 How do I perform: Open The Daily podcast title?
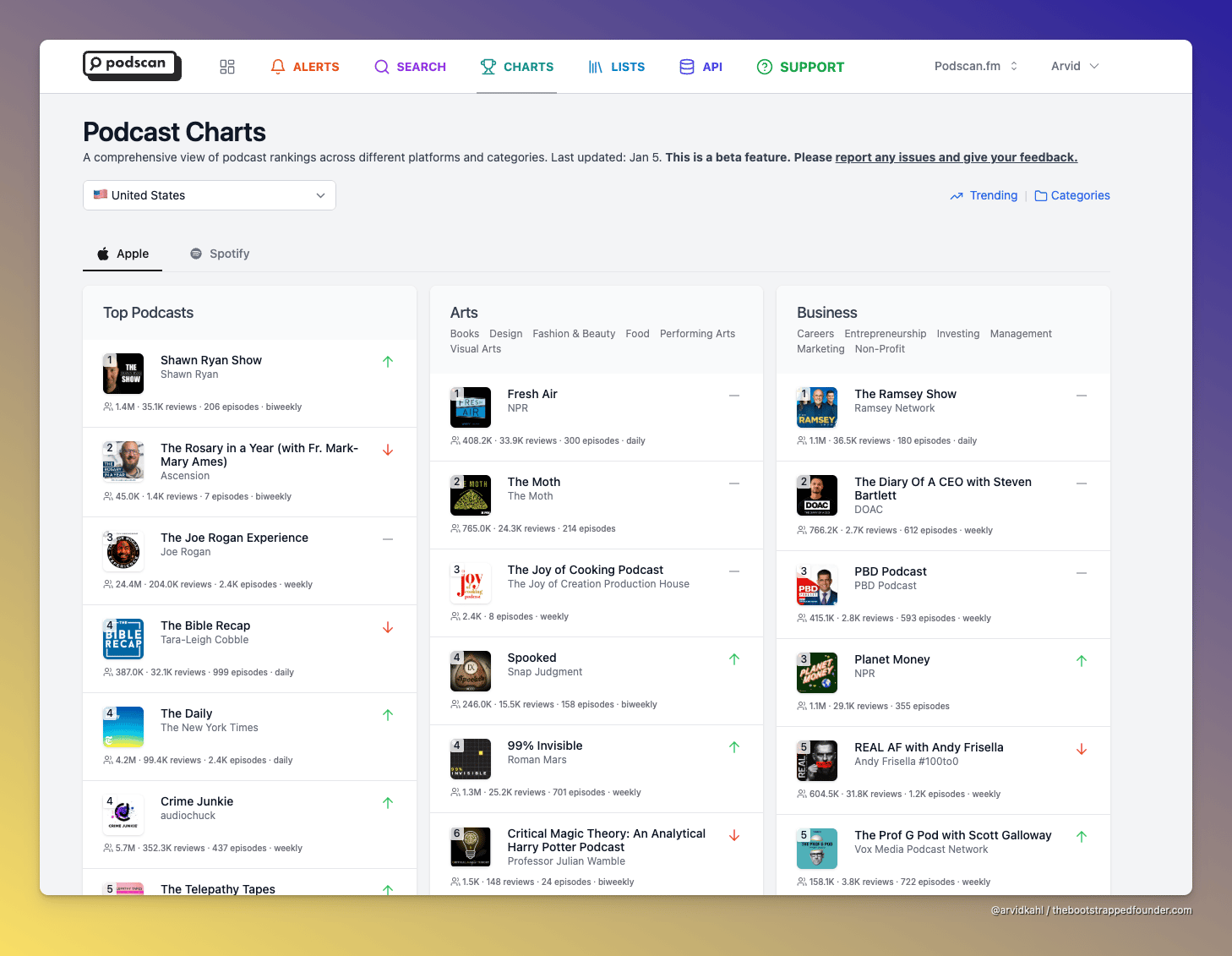pyautogui.click(x=187, y=713)
